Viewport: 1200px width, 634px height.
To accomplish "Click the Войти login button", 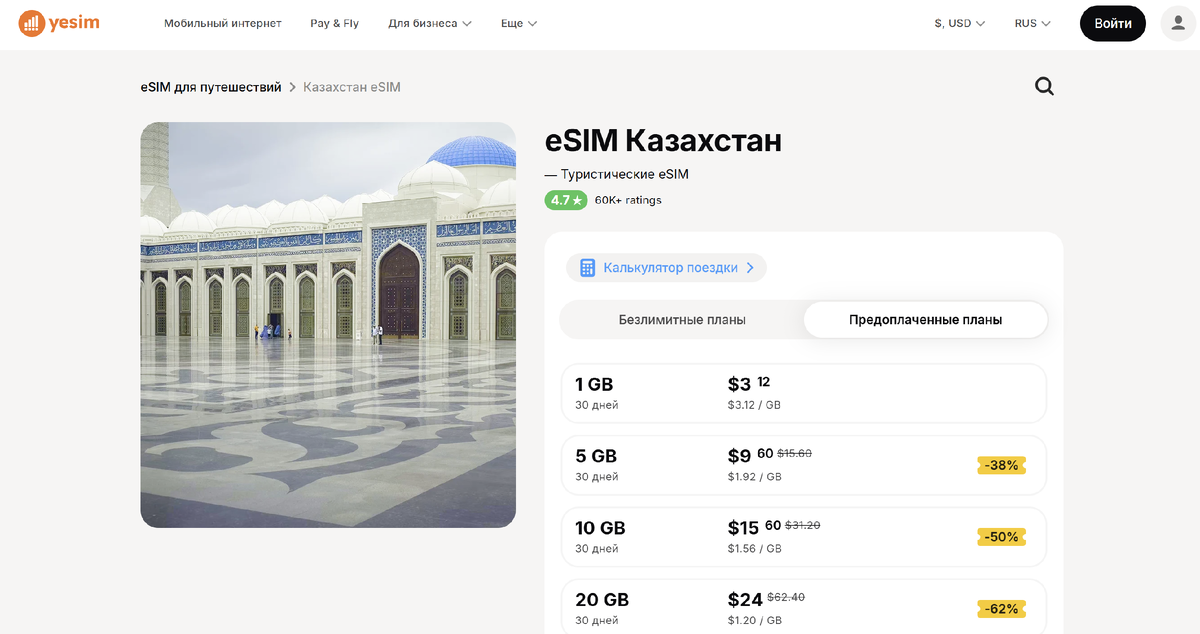I will pyautogui.click(x=1113, y=23).
